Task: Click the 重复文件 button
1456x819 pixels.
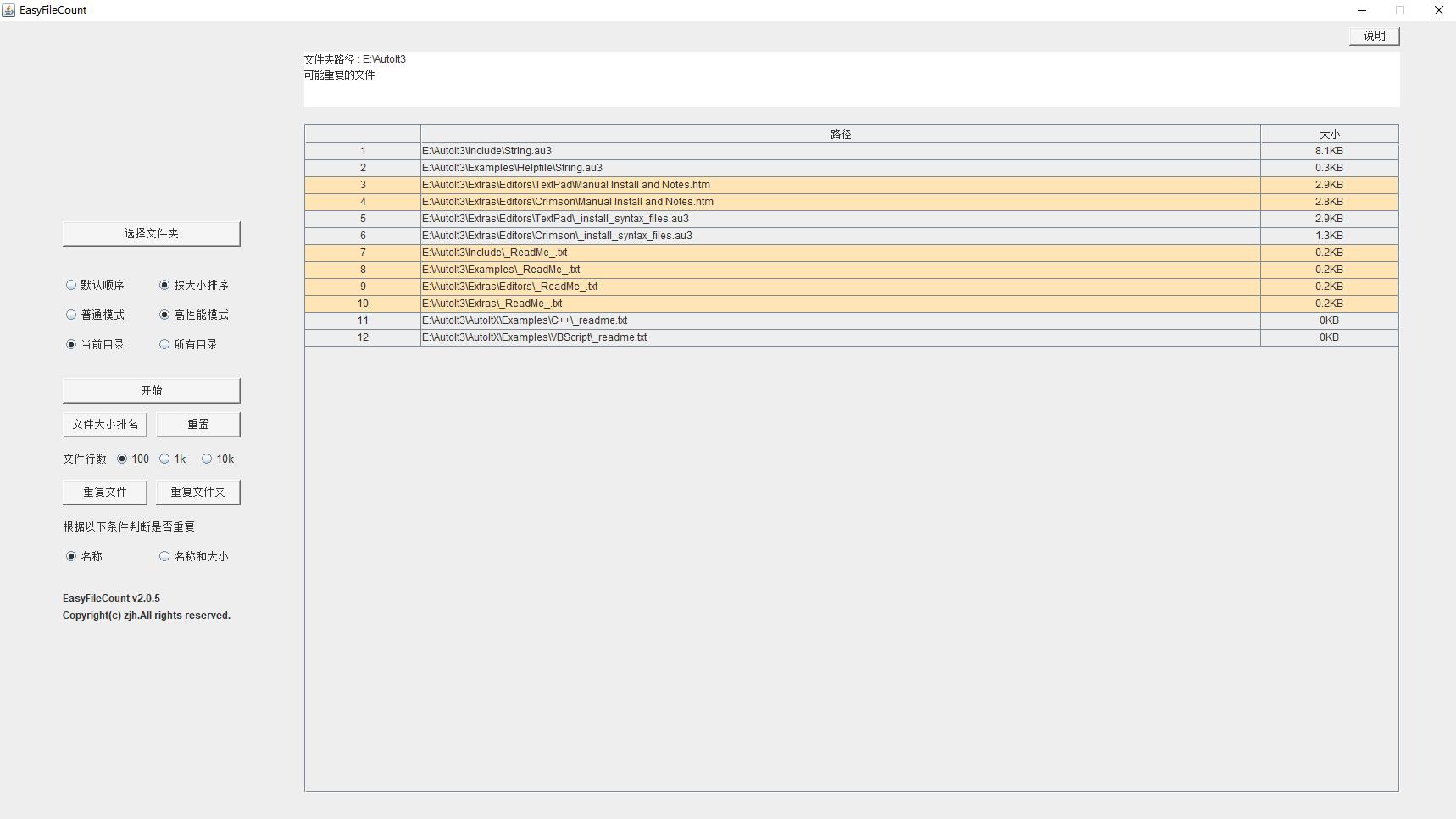Action: tap(105, 493)
